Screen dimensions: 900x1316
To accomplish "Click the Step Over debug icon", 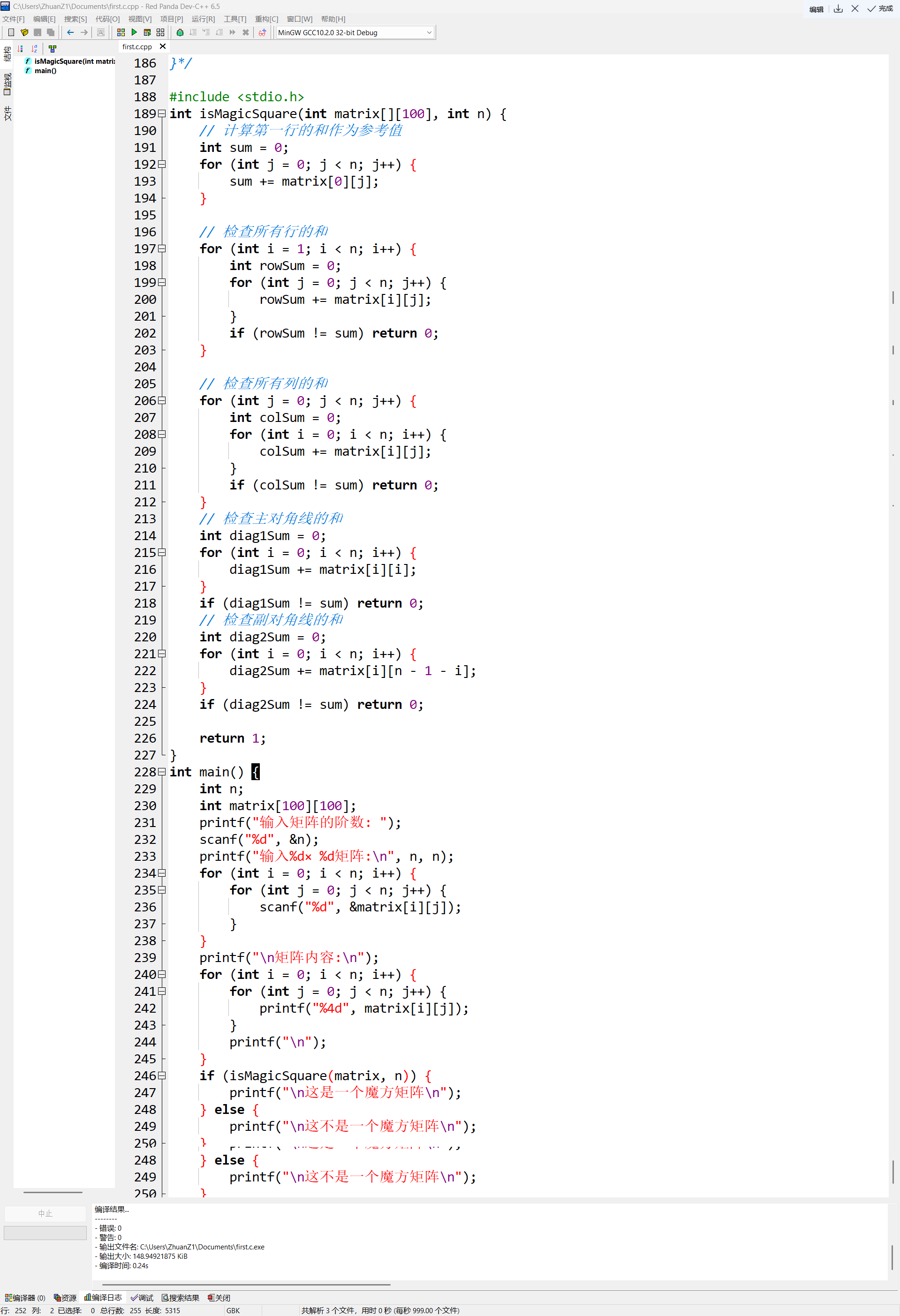I will tap(193, 32).
